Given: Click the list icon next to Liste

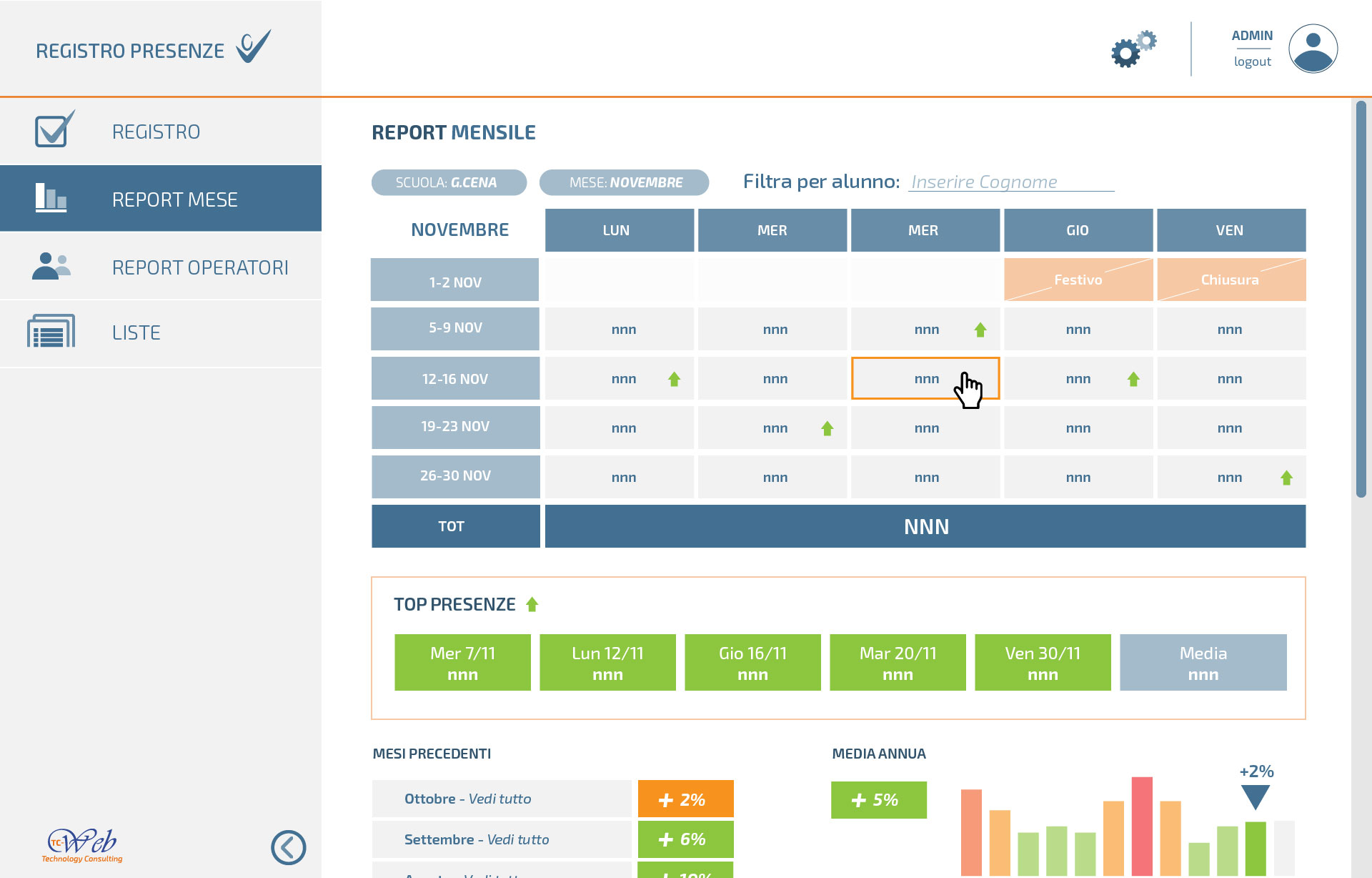Looking at the screenshot, I should click(x=51, y=331).
